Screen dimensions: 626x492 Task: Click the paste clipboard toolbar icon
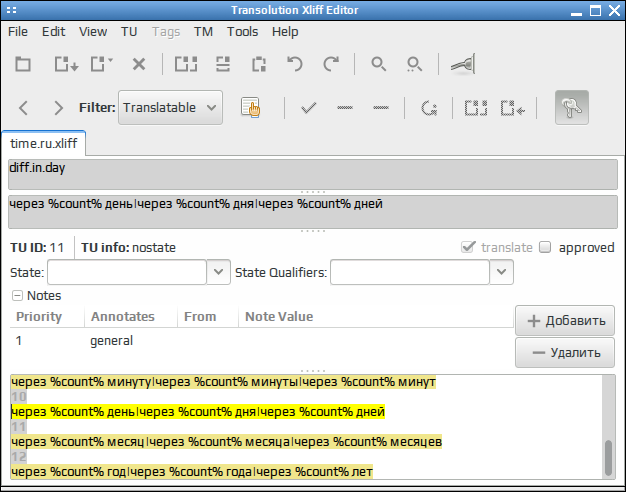pyautogui.click(x=259, y=64)
